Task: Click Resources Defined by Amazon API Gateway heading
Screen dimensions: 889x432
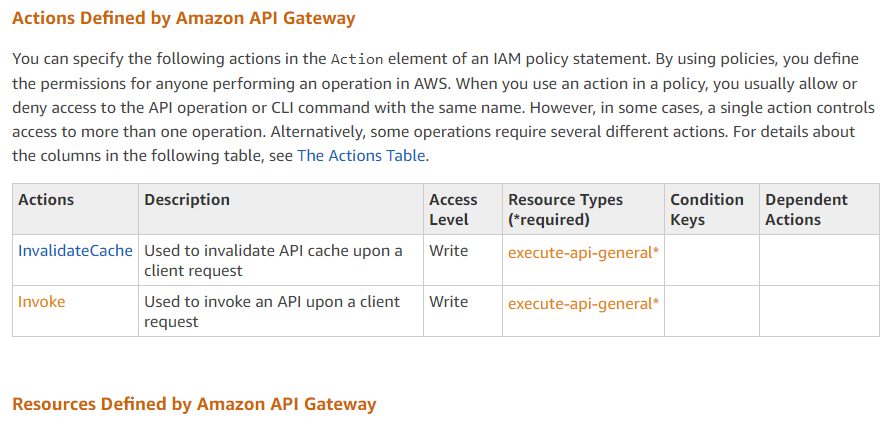Action: tap(194, 404)
